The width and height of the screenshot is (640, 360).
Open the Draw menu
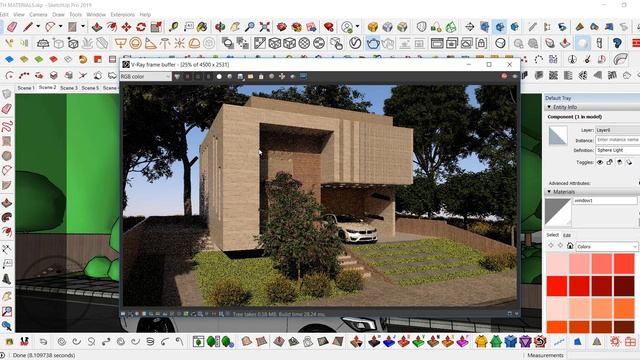(x=58, y=14)
